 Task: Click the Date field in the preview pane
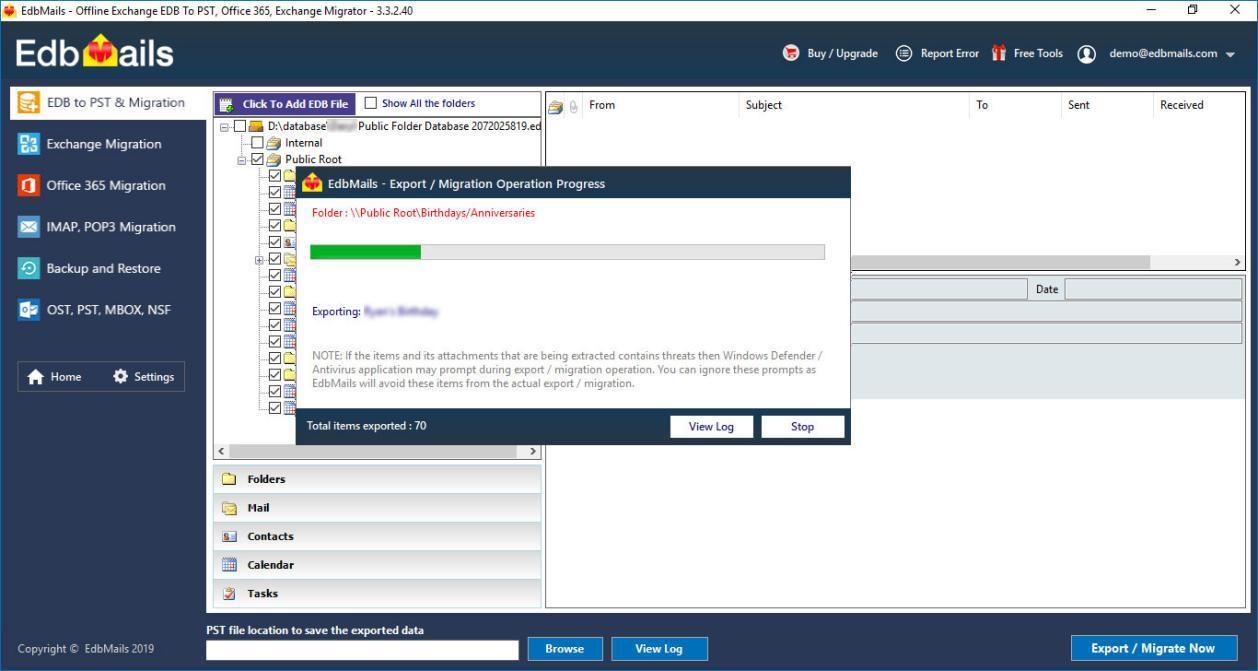tap(1153, 289)
